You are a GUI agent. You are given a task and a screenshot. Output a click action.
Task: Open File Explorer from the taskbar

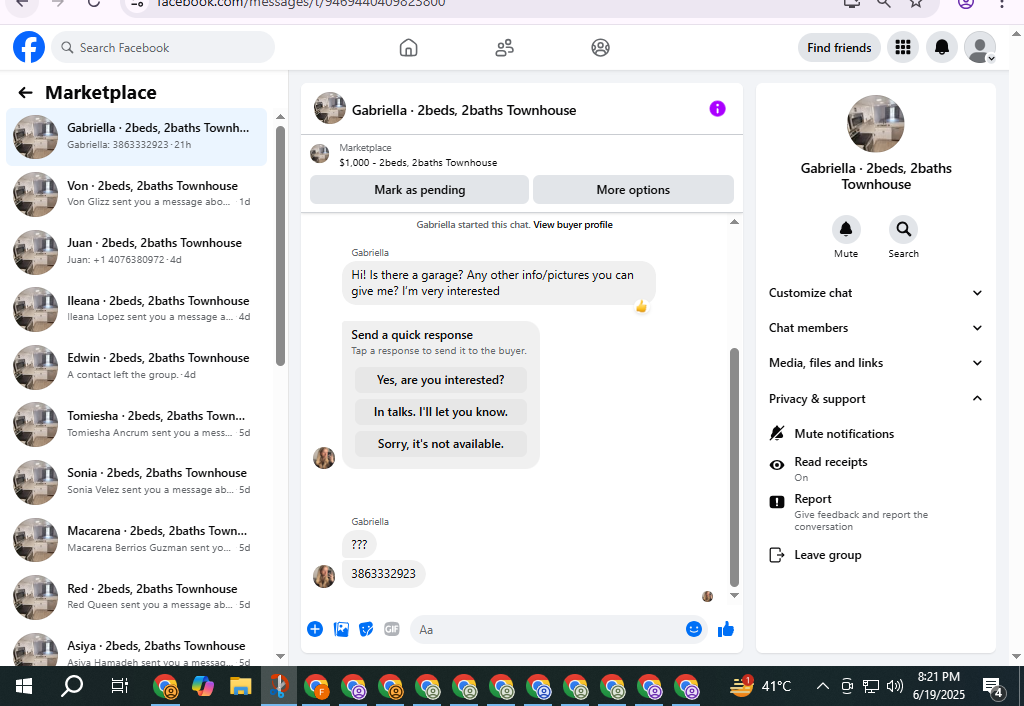pos(240,686)
